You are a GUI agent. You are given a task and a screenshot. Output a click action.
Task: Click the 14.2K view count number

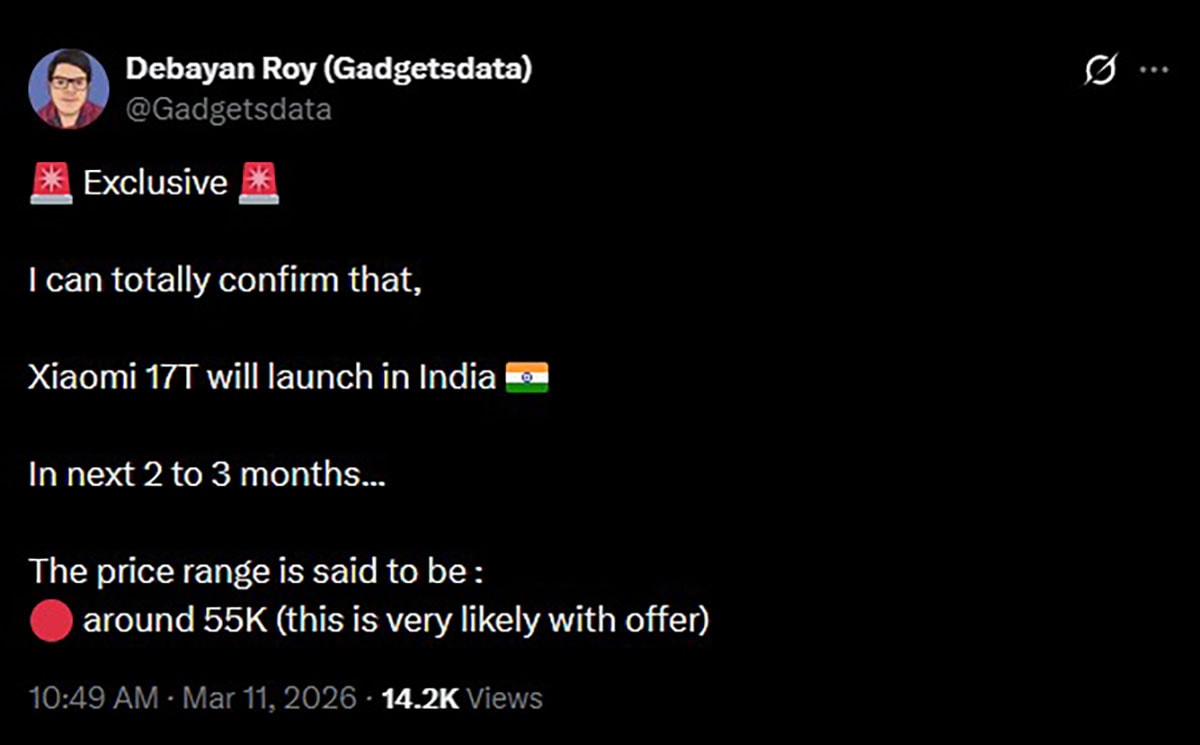419,698
